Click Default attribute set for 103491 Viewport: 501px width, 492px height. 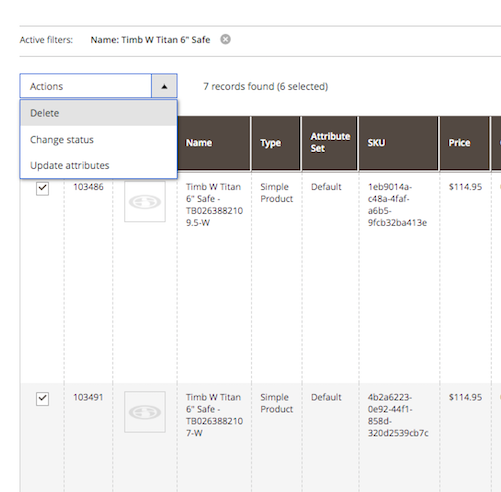326,397
